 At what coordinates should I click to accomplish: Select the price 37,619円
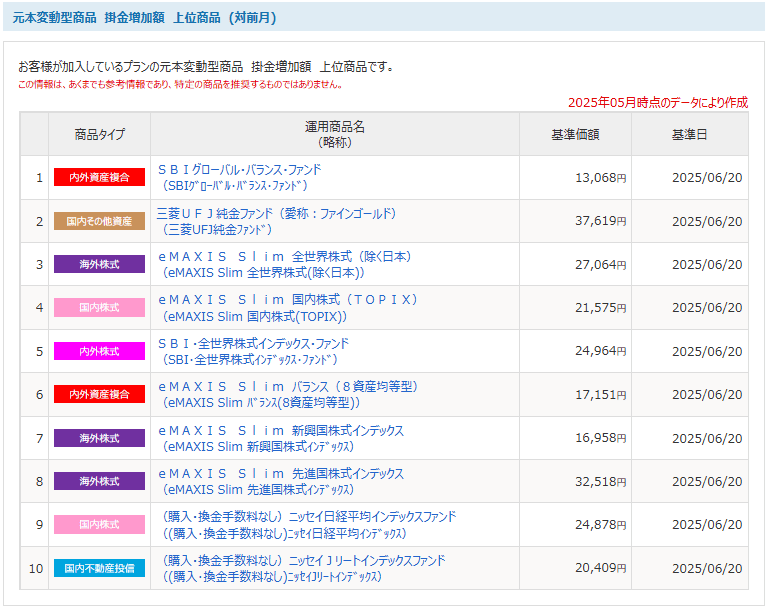(x=601, y=221)
